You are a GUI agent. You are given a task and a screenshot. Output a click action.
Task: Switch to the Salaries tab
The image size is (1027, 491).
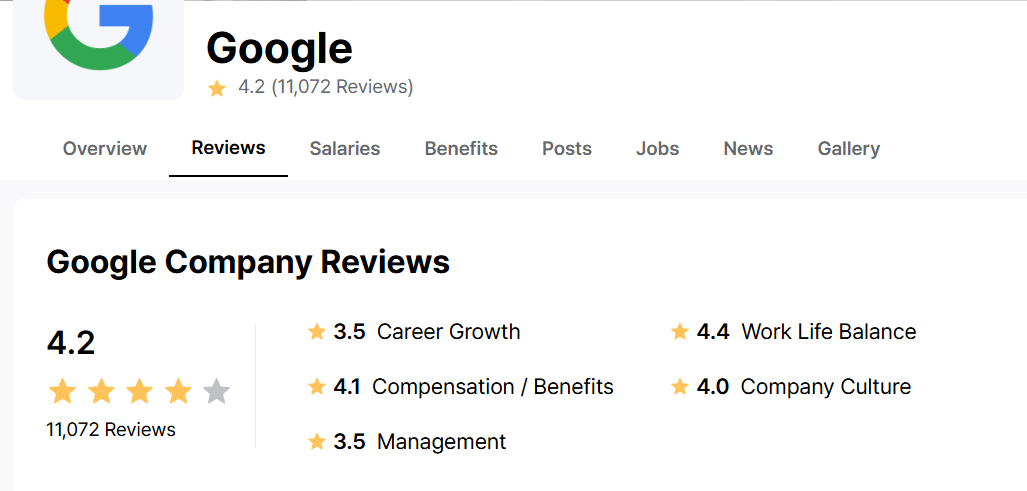(x=345, y=149)
